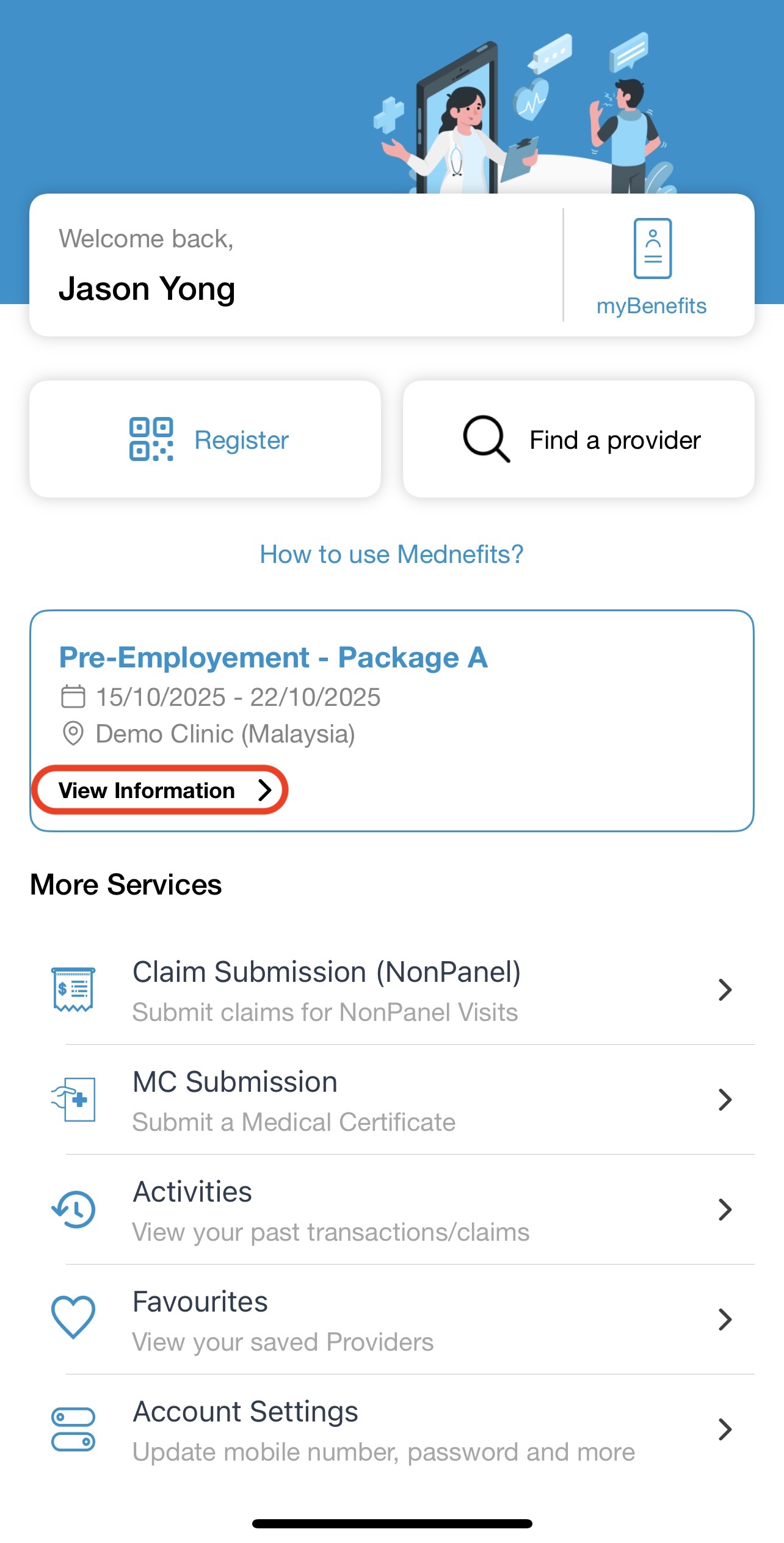Tap the calendar icon beside package dates
This screenshot has height=1543, width=784.
click(73, 697)
